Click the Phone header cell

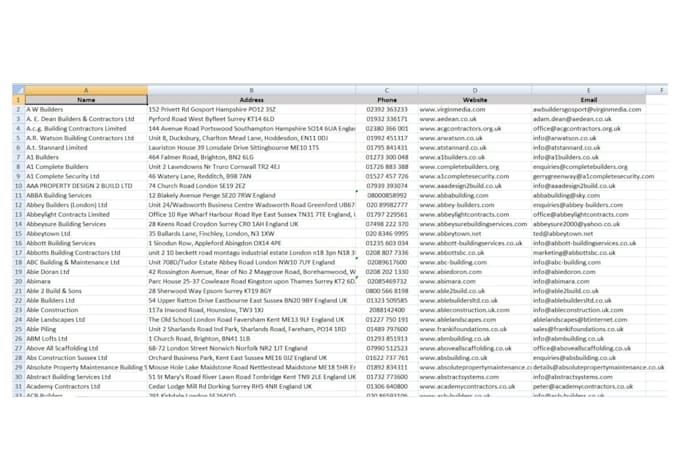[x=387, y=100]
